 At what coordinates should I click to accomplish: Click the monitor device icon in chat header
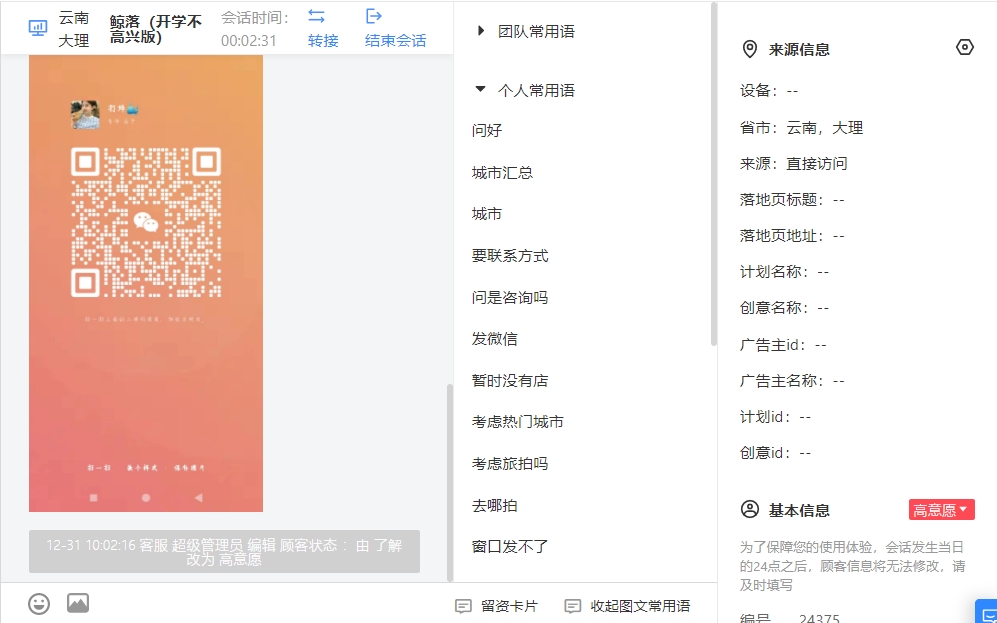[x=38, y=28]
